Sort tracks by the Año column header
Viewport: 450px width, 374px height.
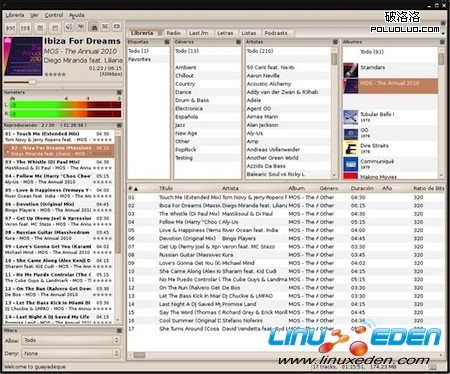[x=387, y=188]
